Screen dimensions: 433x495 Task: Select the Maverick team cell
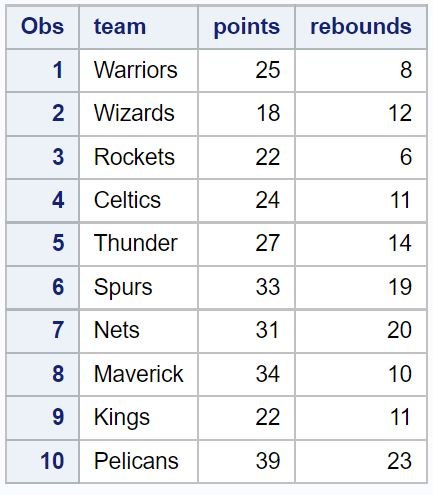[x=138, y=374]
